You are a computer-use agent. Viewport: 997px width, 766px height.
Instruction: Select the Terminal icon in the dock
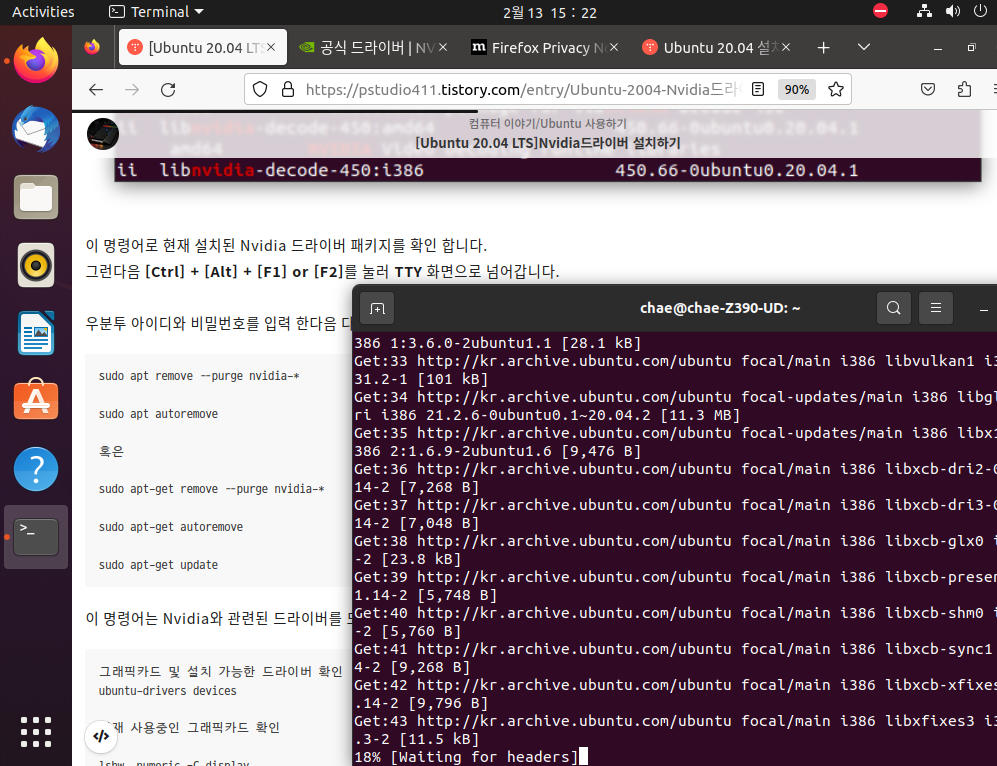[x=36, y=537]
